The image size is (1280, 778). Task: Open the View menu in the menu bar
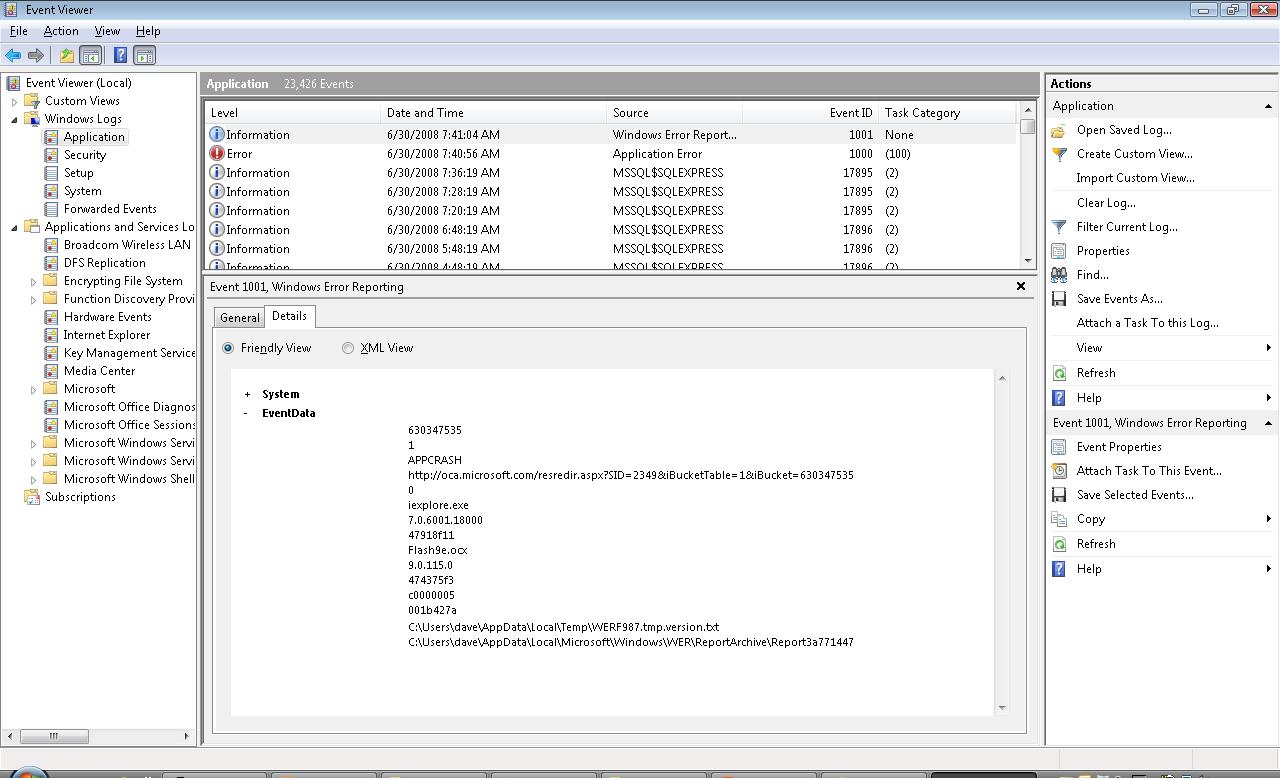(x=107, y=31)
